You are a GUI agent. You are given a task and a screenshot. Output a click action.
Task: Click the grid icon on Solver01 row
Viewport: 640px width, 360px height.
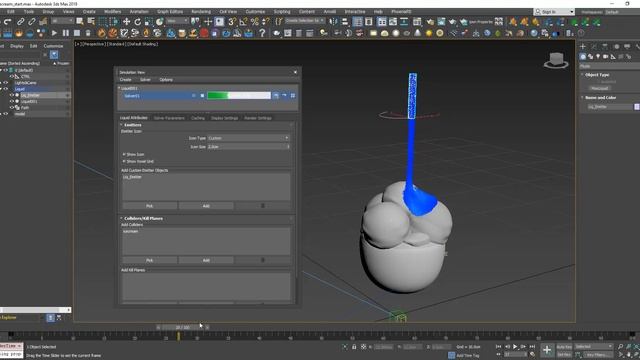(x=293, y=96)
